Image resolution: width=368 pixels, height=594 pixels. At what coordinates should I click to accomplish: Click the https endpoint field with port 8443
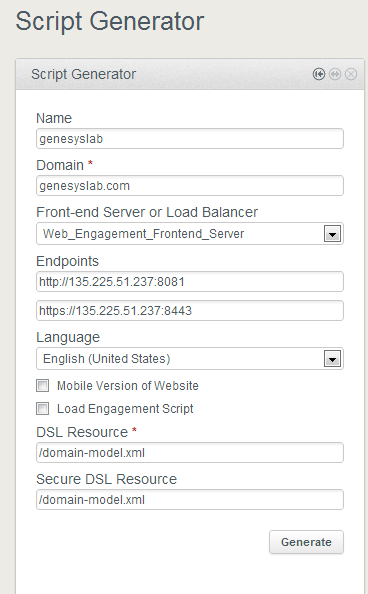point(190,311)
